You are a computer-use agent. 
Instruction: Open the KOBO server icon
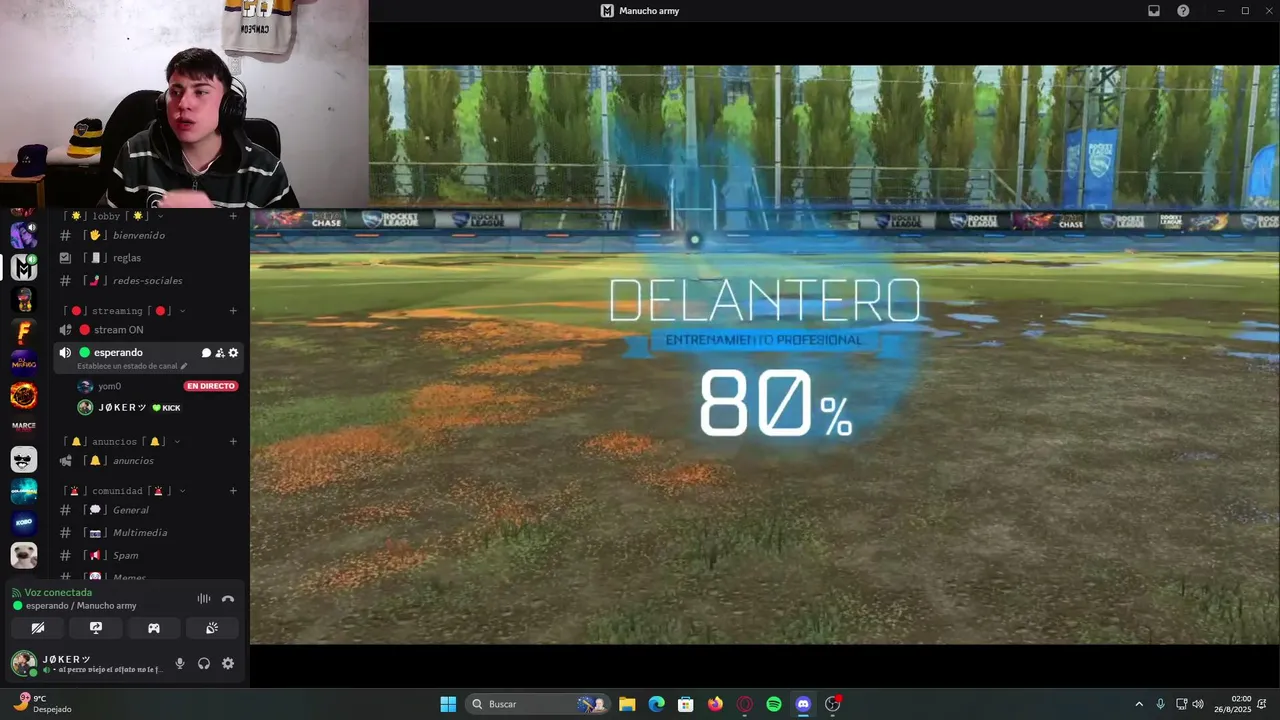click(x=24, y=523)
